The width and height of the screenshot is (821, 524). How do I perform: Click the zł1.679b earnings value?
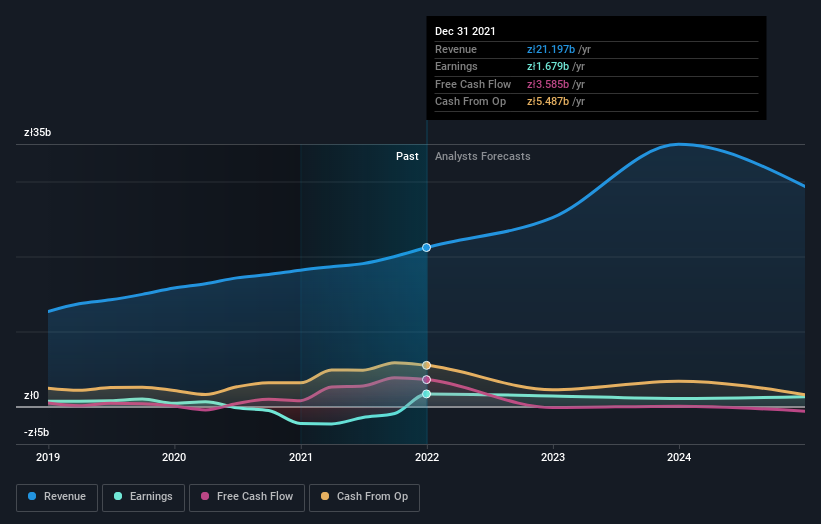548,66
